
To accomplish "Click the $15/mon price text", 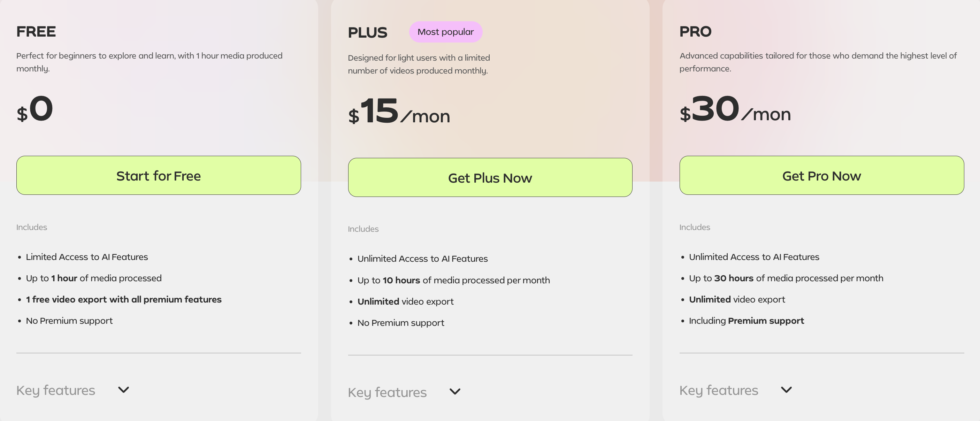I will [x=399, y=112].
